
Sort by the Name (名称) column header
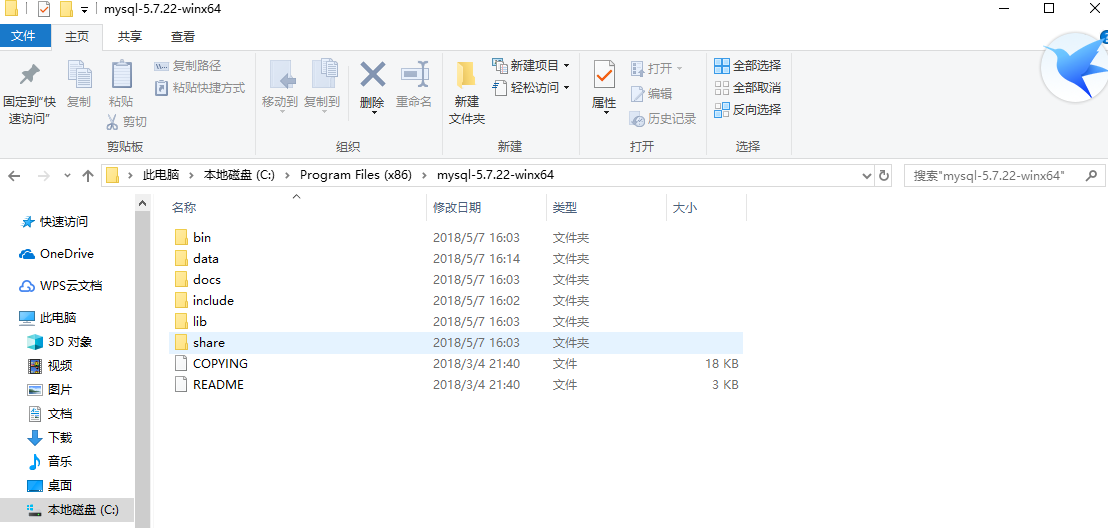(184, 208)
